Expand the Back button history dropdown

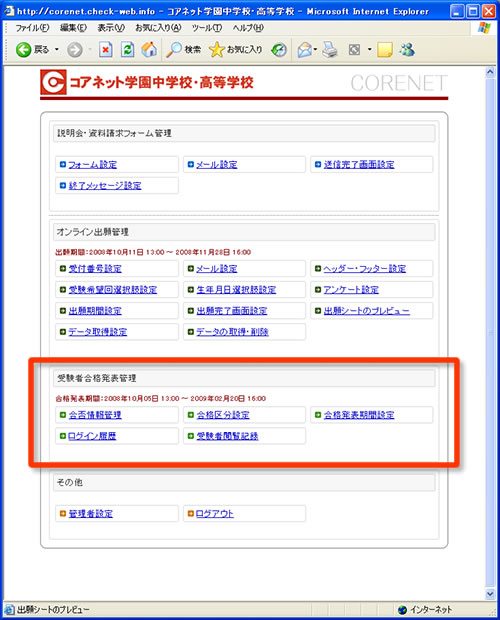coord(57,50)
